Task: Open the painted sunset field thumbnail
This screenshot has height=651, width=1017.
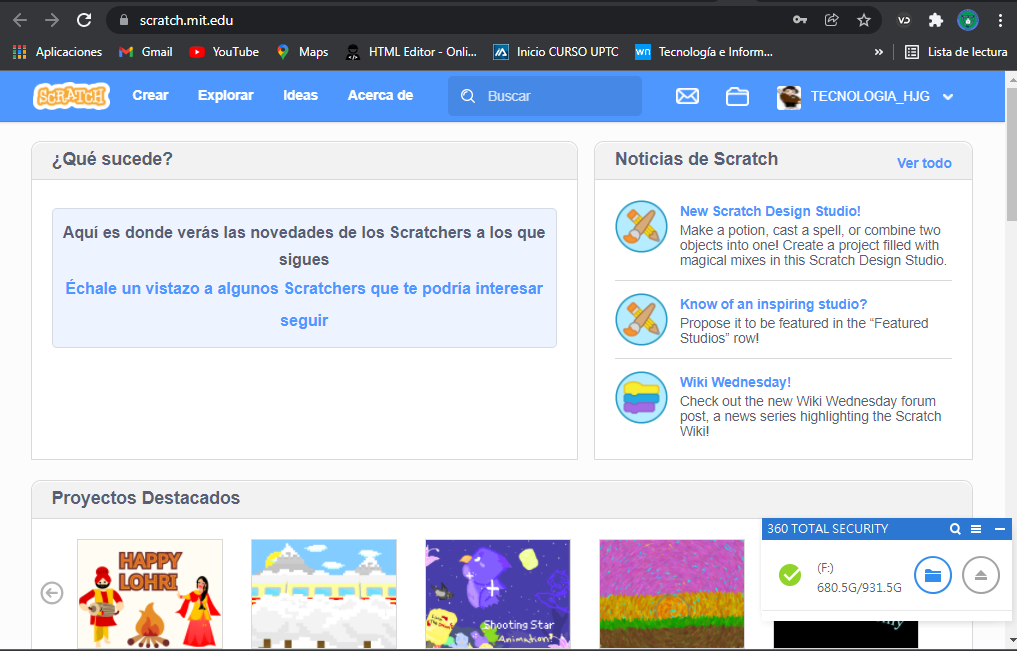Action: point(672,594)
